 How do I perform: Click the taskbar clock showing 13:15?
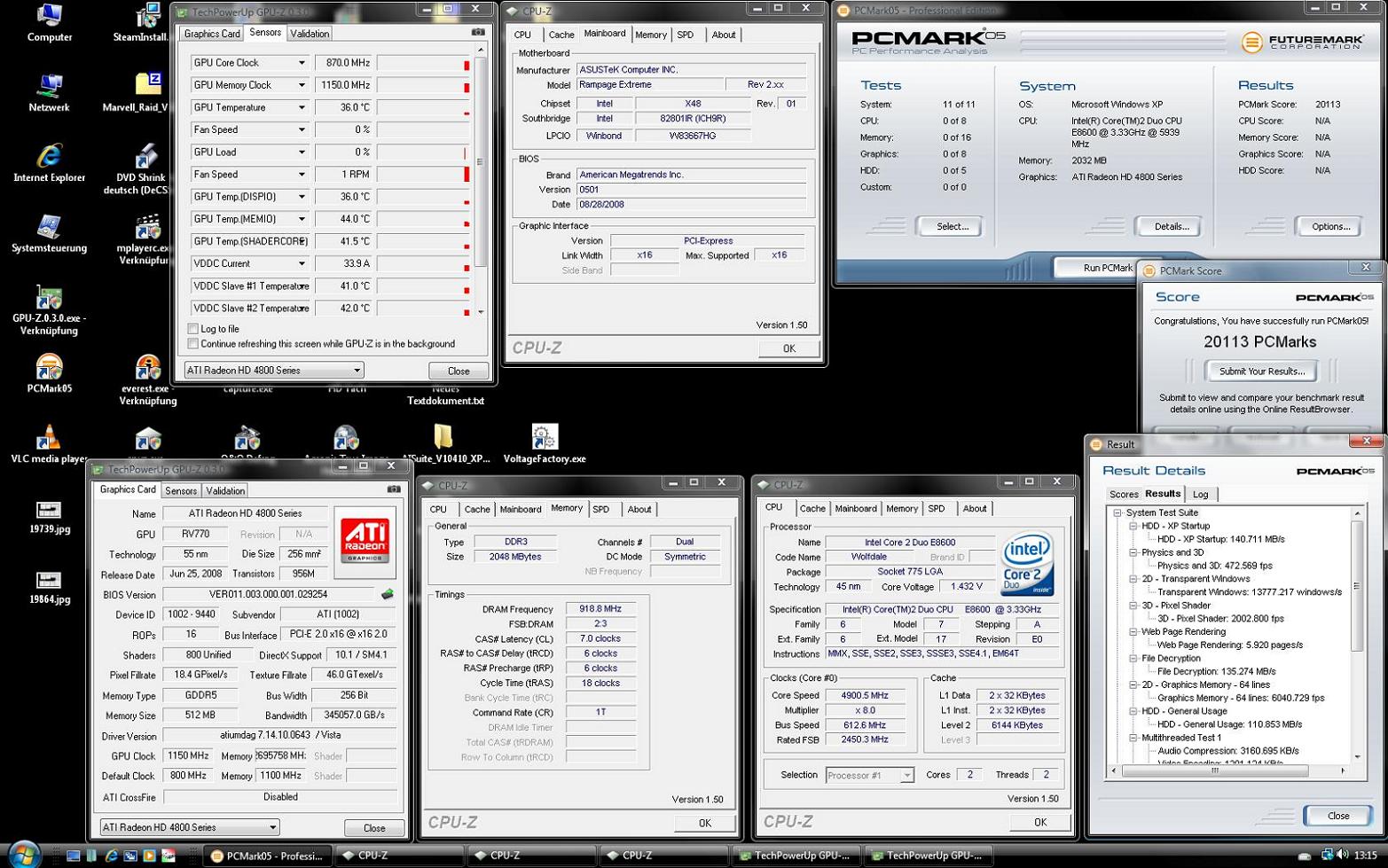point(1366,856)
